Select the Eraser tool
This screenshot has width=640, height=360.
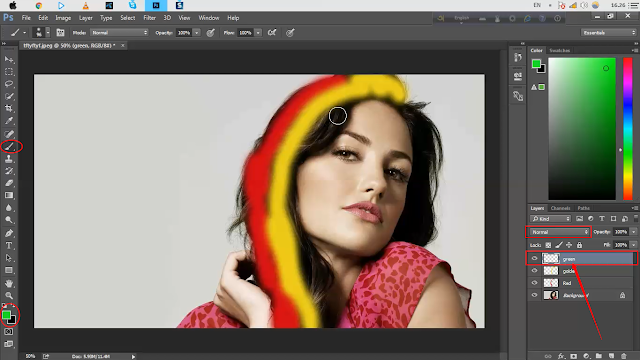click(9, 183)
